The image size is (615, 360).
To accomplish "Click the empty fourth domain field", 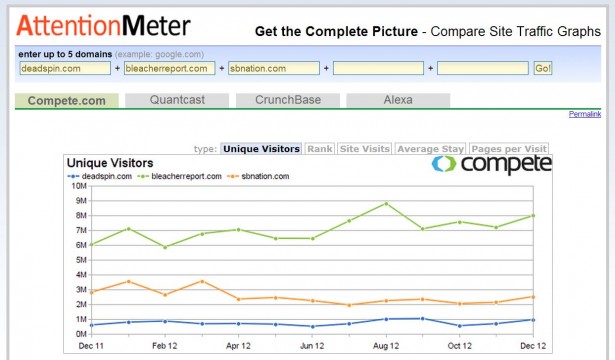I will 378,68.
